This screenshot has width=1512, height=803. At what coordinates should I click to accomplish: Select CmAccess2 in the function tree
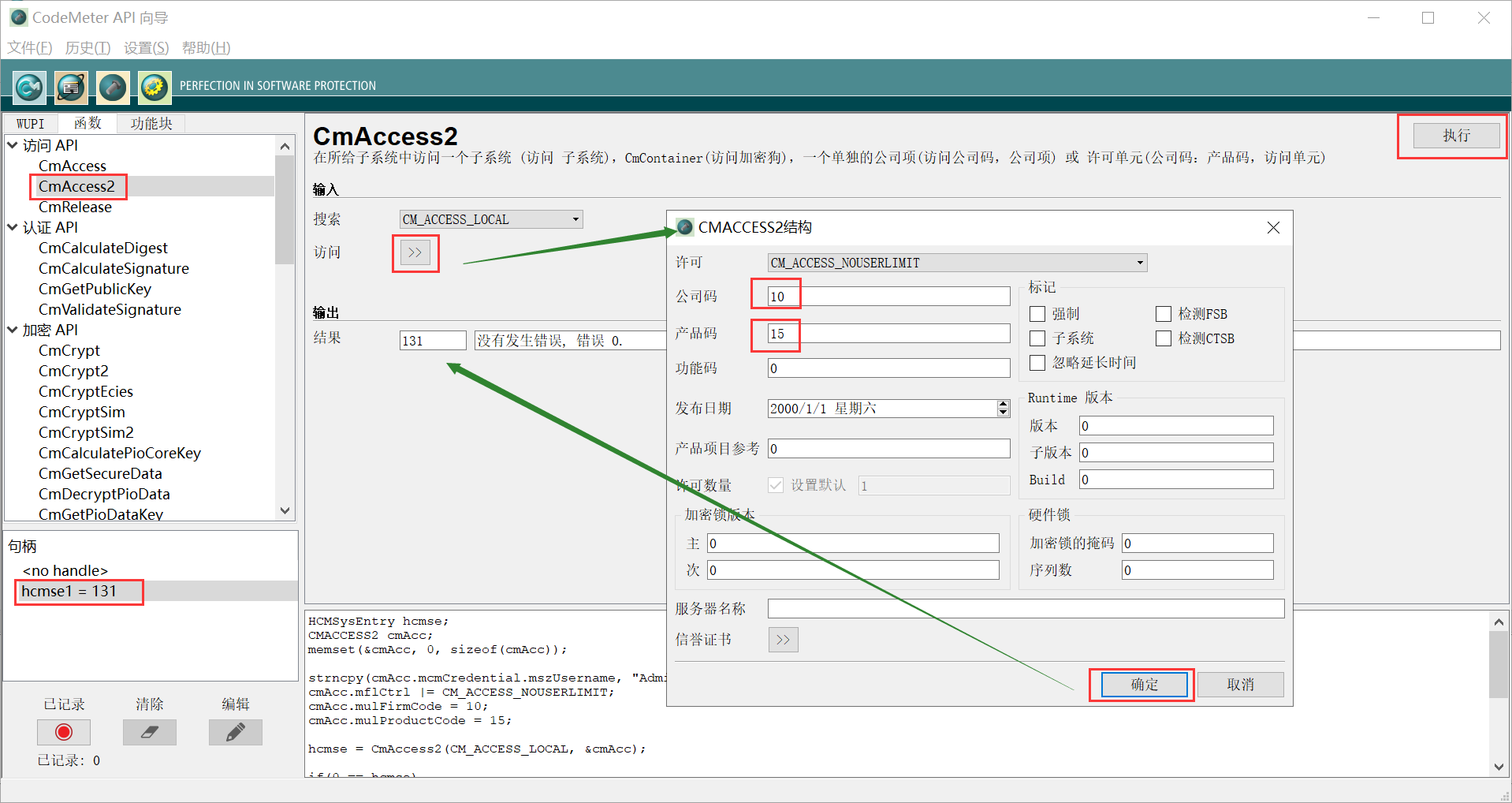point(76,186)
